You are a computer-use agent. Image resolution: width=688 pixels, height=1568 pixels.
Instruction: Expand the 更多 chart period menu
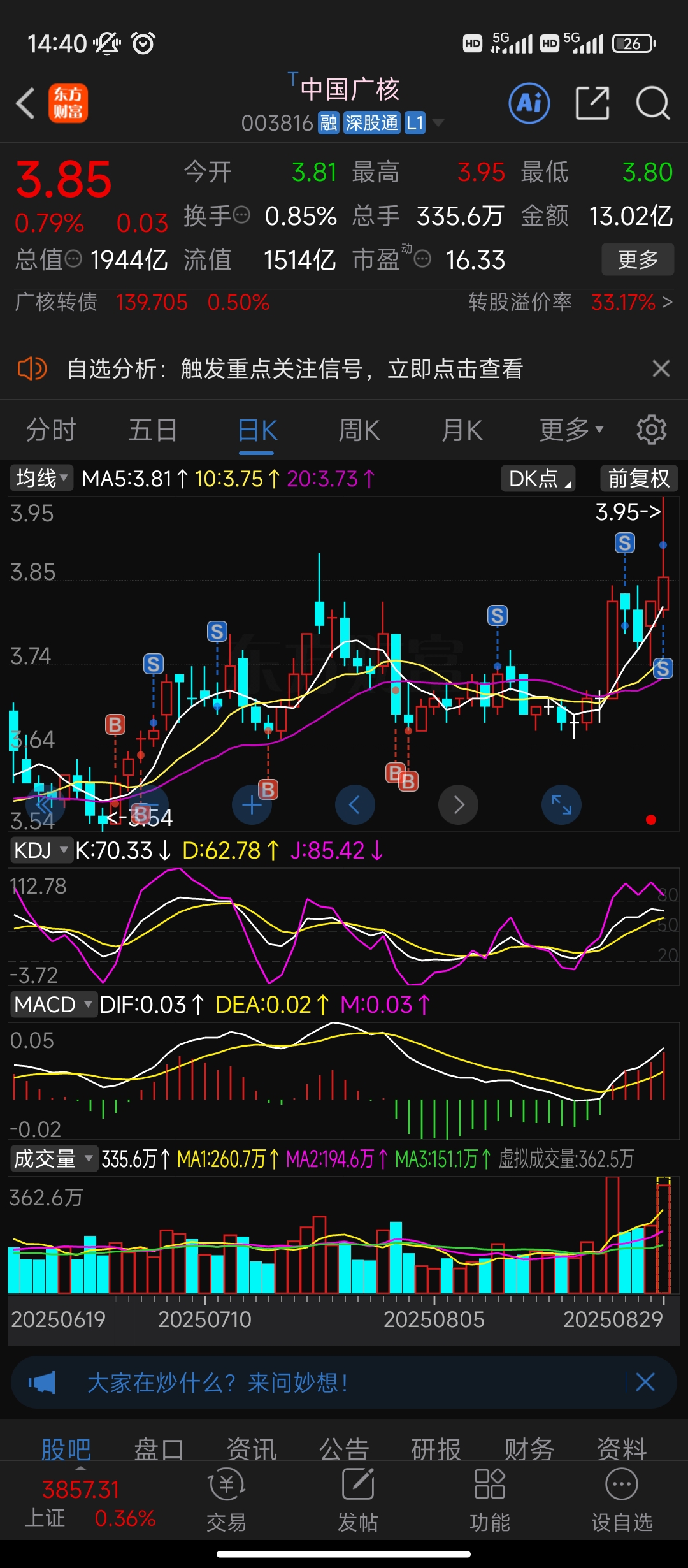coord(571,430)
